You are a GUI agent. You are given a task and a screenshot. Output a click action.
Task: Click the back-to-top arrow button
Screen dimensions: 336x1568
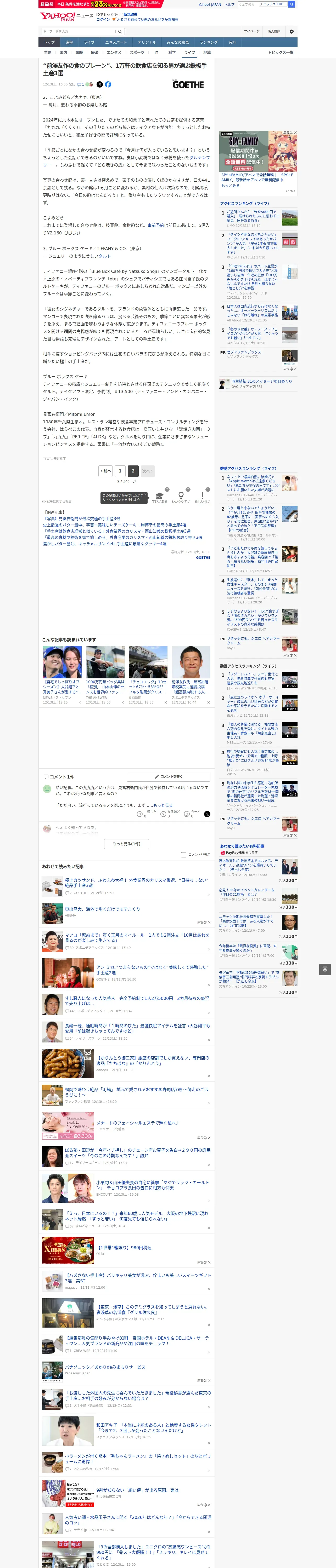pyautogui.click(x=325, y=970)
